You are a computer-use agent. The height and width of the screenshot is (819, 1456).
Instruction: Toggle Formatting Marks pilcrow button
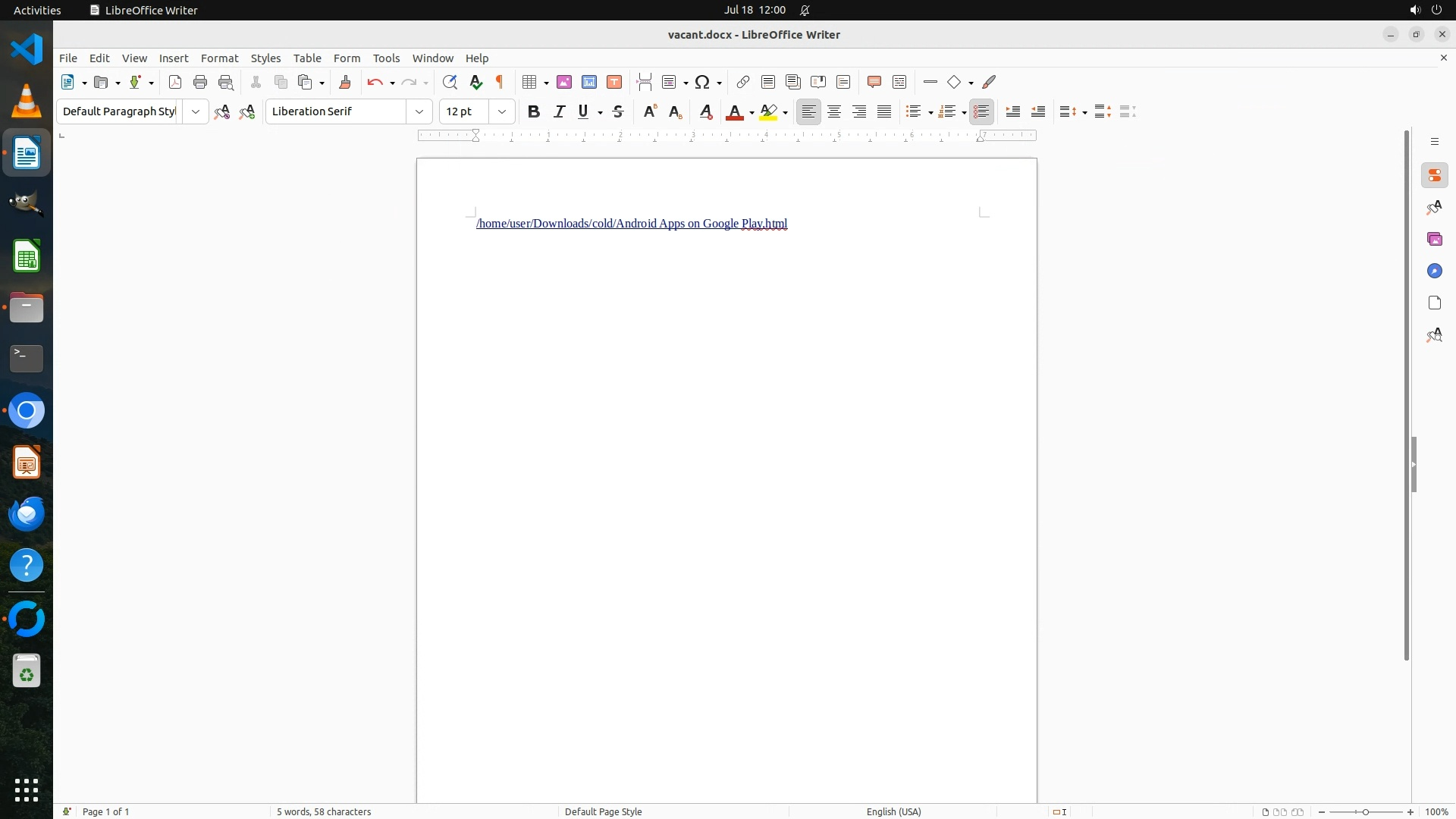pos(500,82)
